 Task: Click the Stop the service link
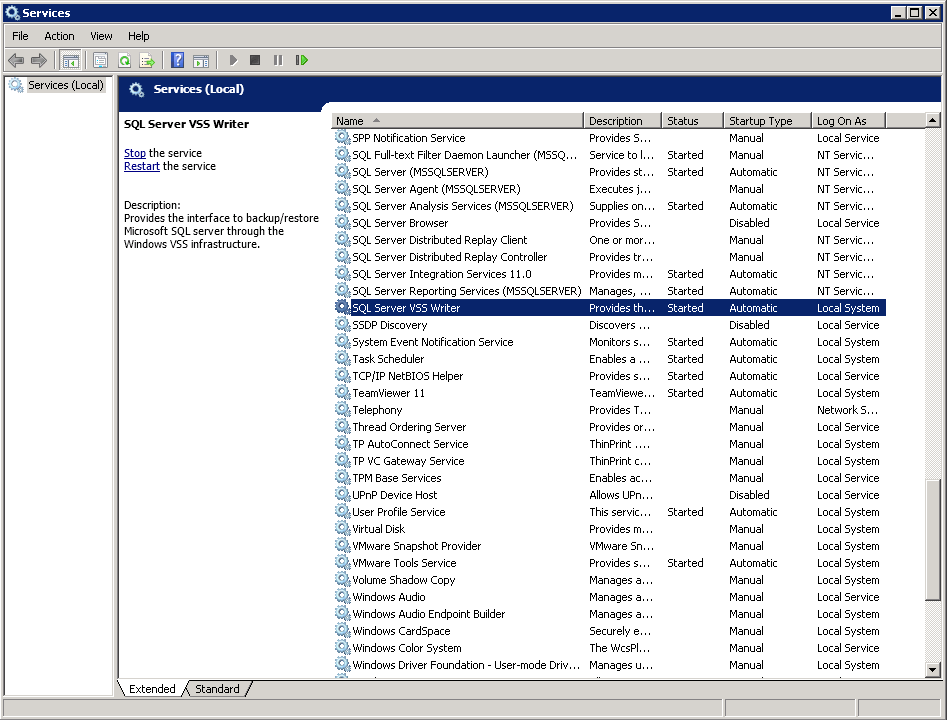point(134,153)
